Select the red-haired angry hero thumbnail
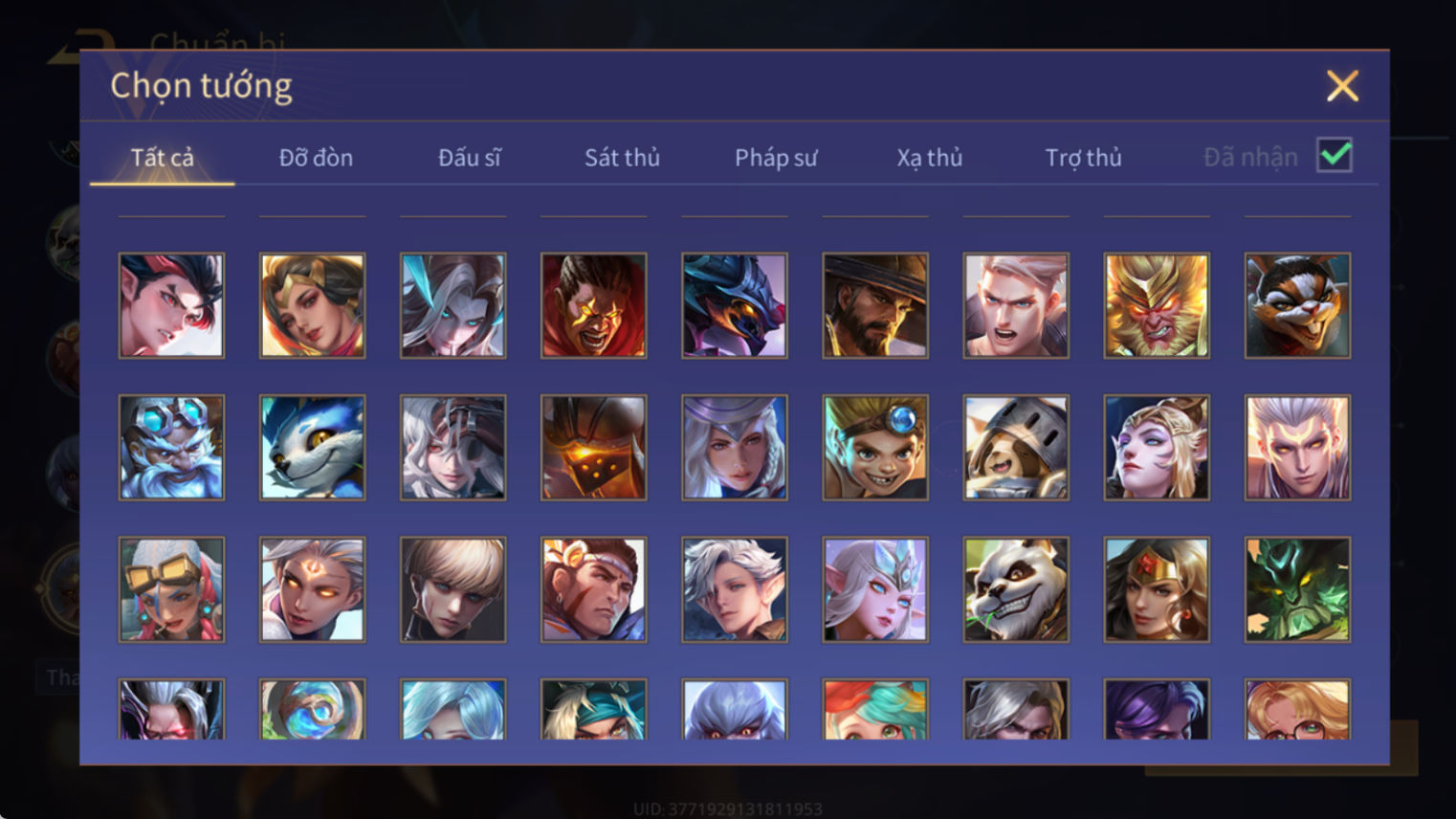Screen dimensions: 1456x819 (171, 305)
